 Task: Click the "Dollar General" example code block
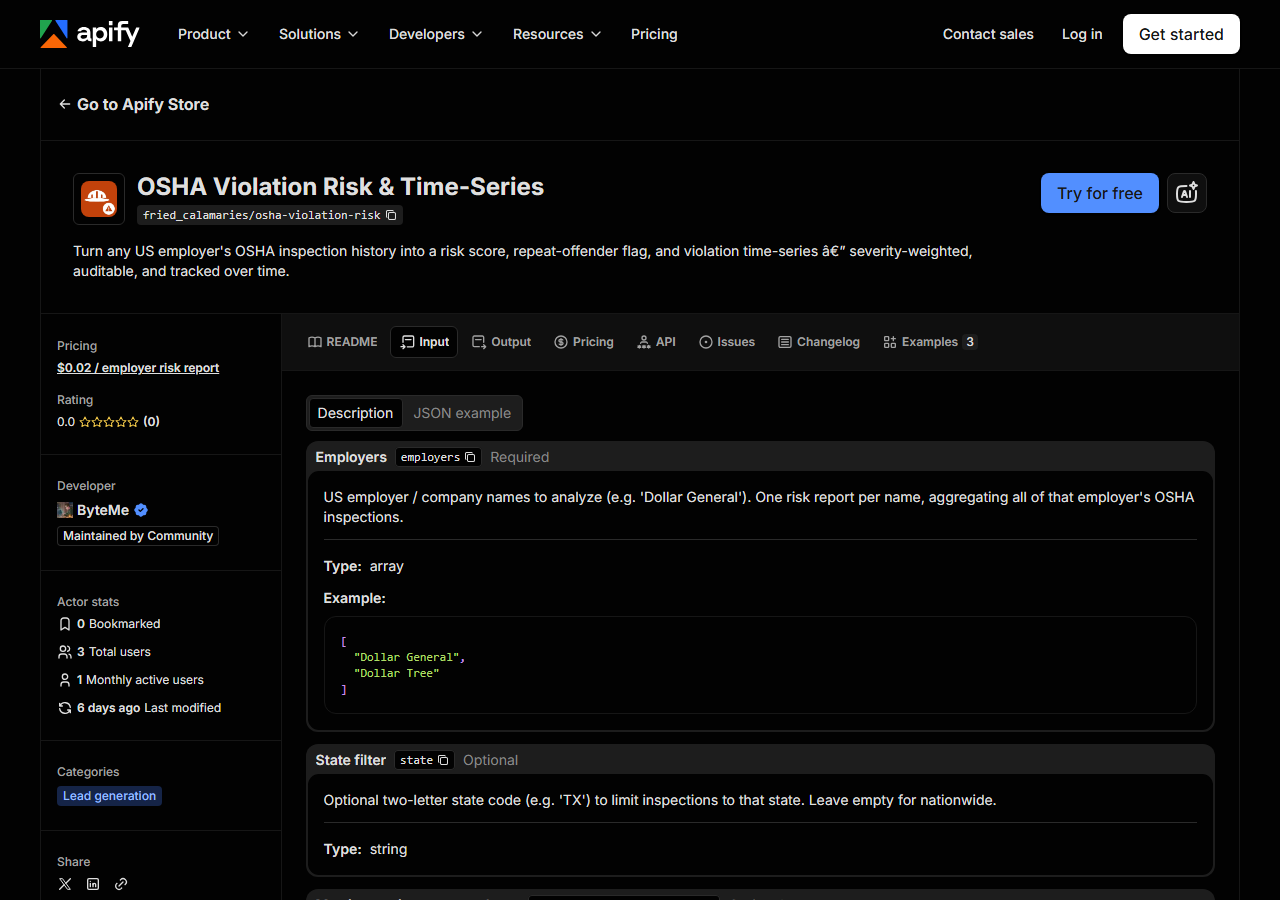760,665
